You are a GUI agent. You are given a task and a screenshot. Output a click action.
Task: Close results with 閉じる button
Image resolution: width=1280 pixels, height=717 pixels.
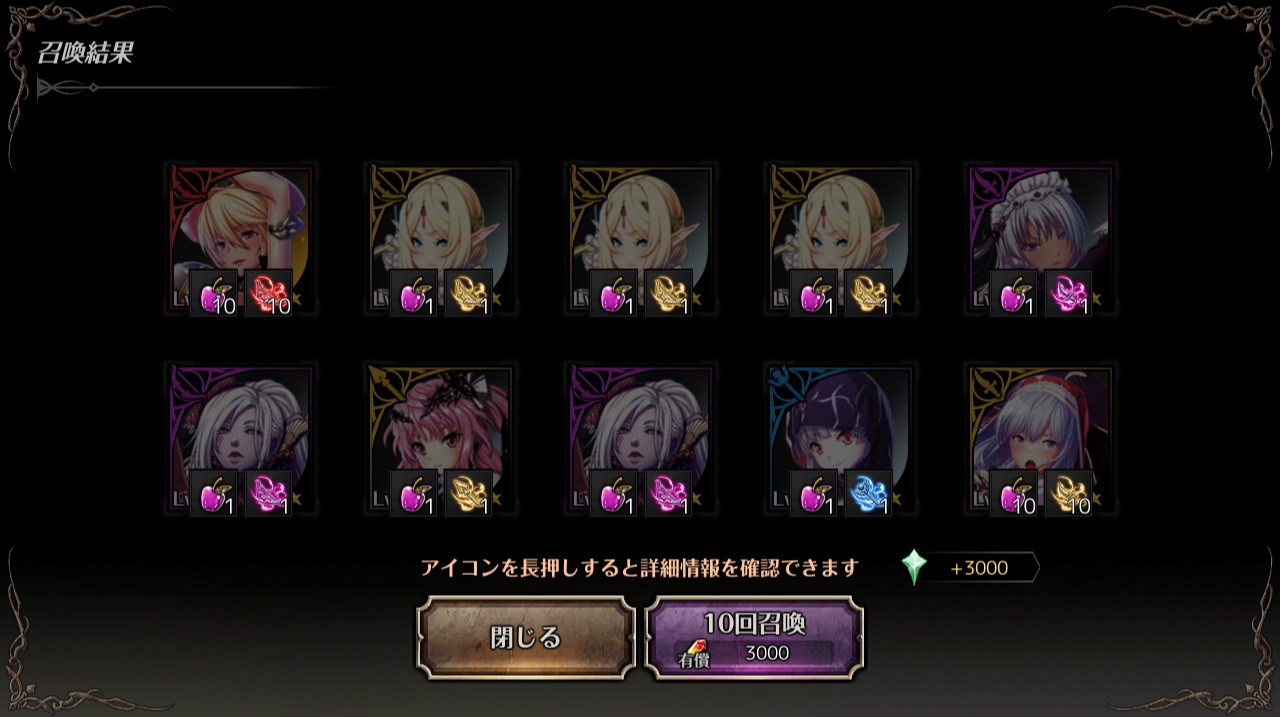526,638
